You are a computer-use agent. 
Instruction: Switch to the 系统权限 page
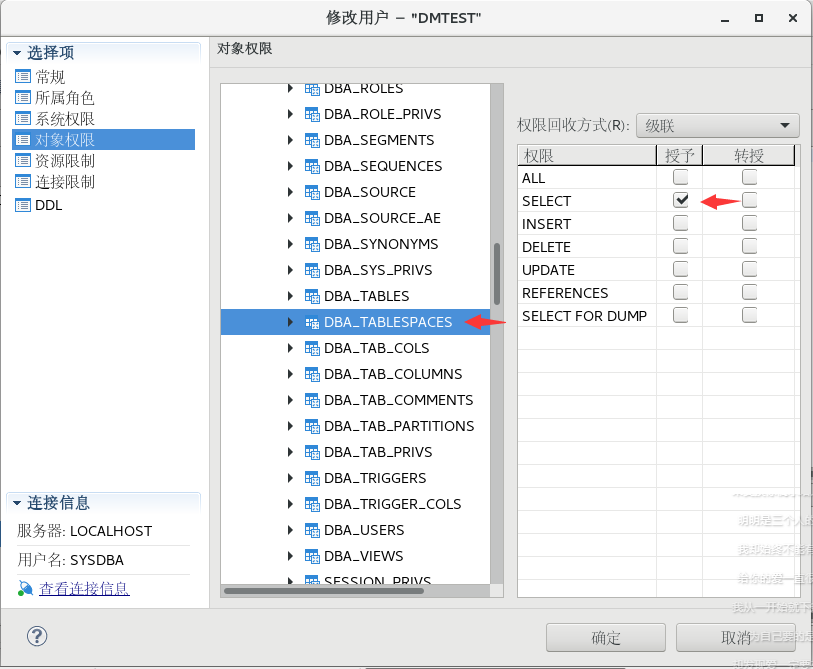[64, 119]
